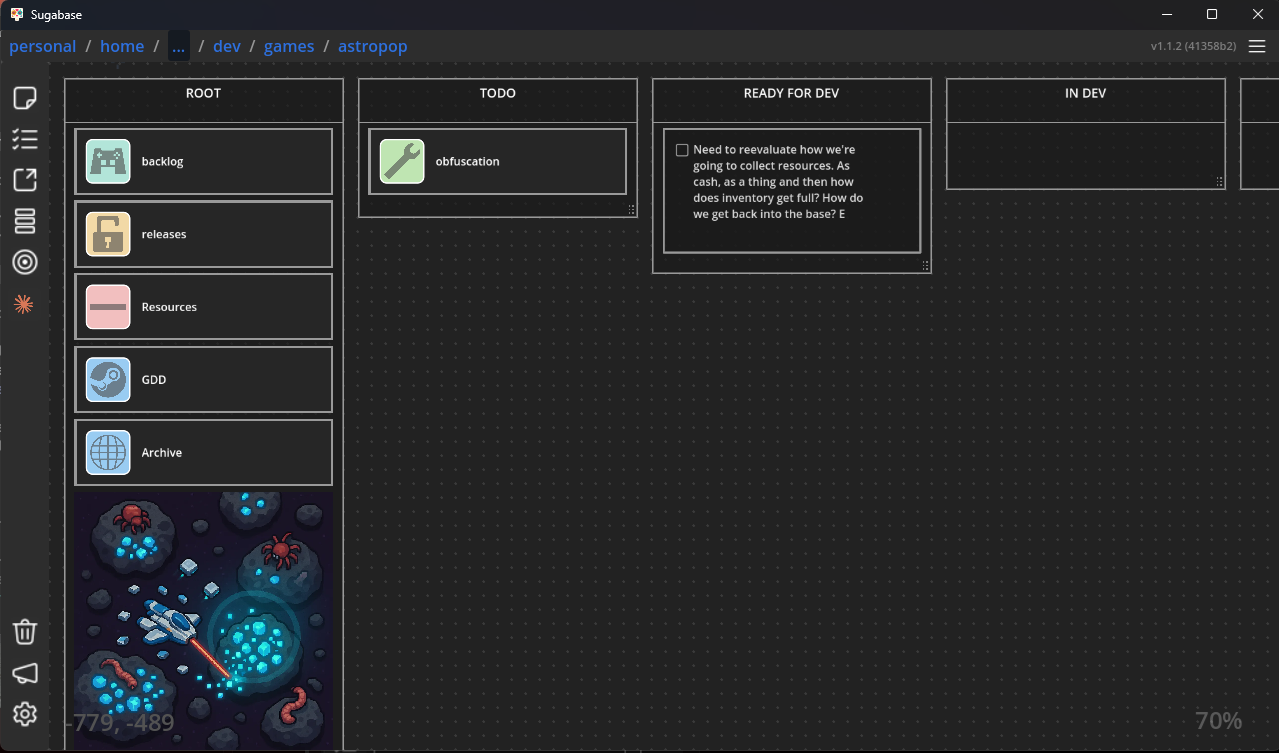Screen dimensions: 1279x753
Task: Click the Steam icon on GDD card
Action: click(108, 380)
